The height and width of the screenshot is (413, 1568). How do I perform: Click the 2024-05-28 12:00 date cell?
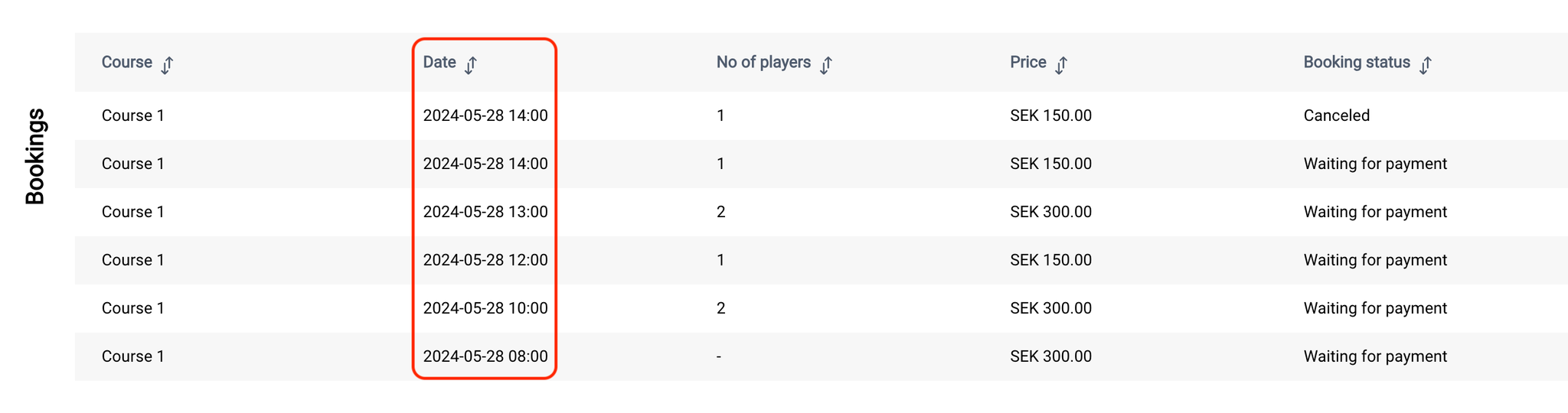click(485, 260)
